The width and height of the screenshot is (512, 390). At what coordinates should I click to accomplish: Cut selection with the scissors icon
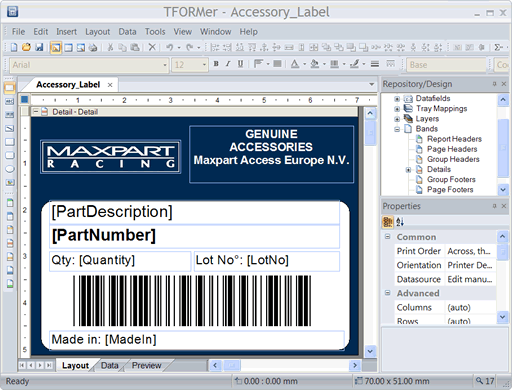[110, 47]
